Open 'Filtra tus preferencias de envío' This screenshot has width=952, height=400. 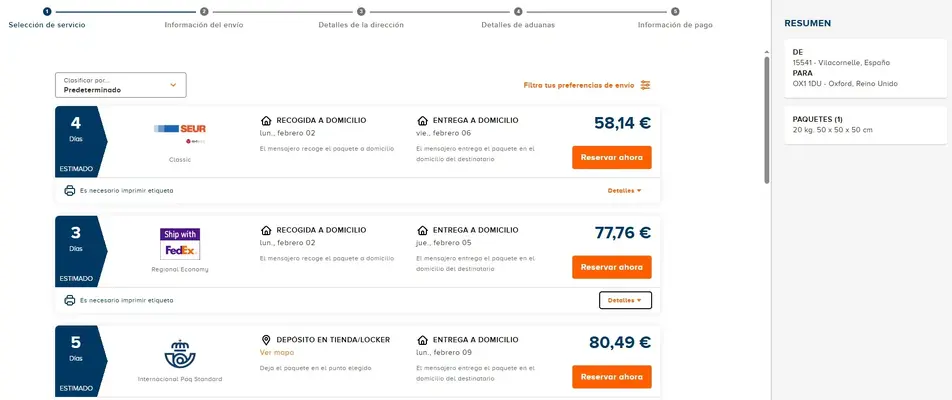coord(578,85)
